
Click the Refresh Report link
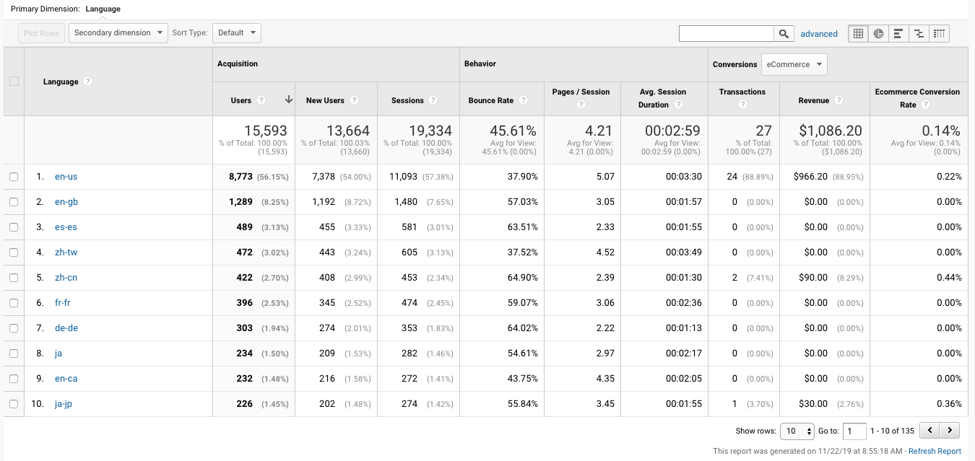click(x=936, y=451)
